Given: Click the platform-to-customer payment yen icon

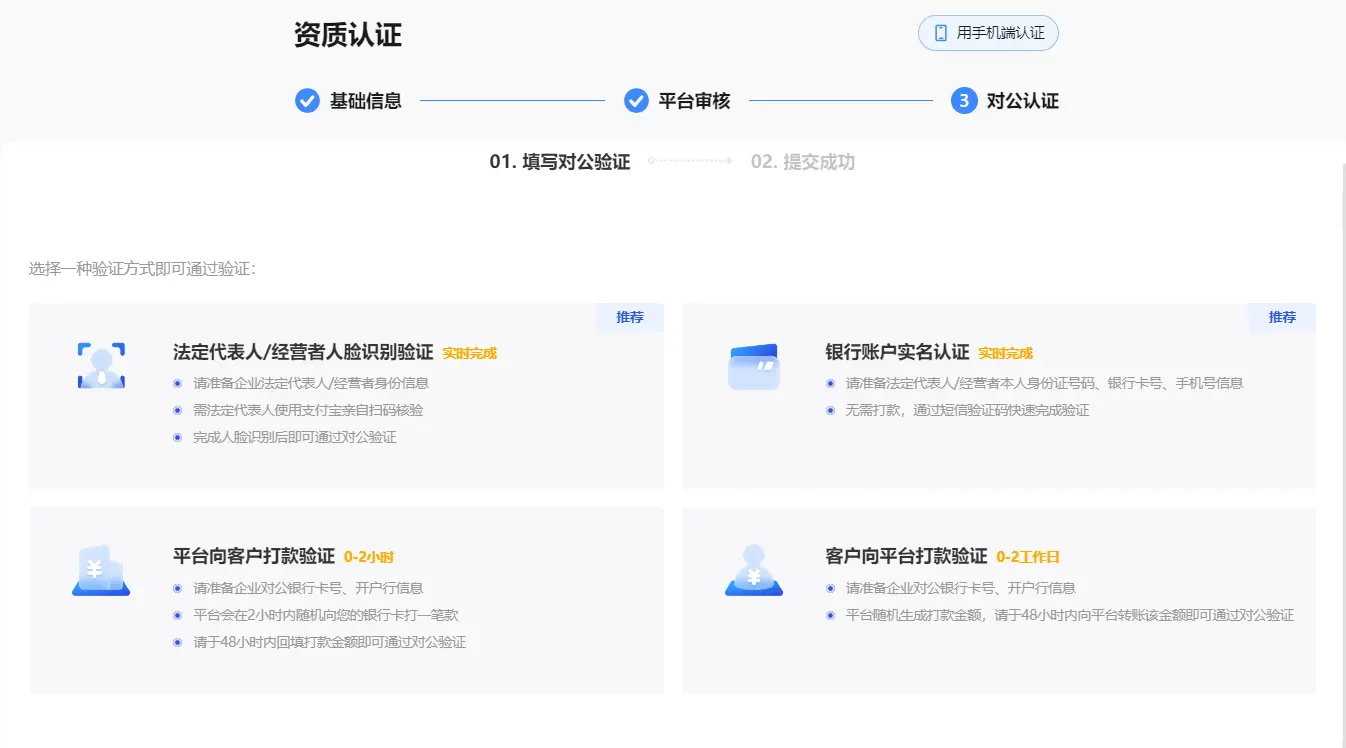Looking at the screenshot, I should pos(101,571).
